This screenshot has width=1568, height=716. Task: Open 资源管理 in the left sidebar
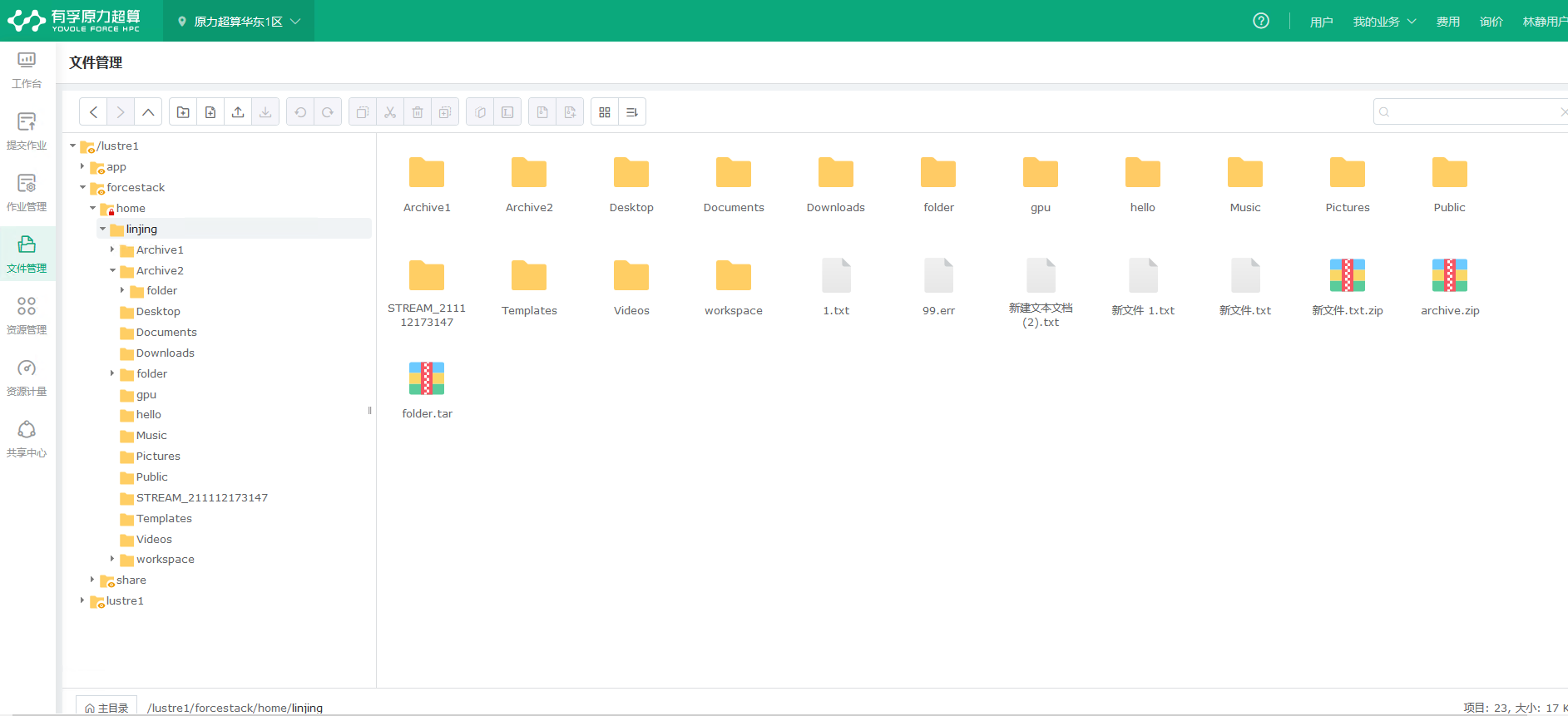(27, 317)
